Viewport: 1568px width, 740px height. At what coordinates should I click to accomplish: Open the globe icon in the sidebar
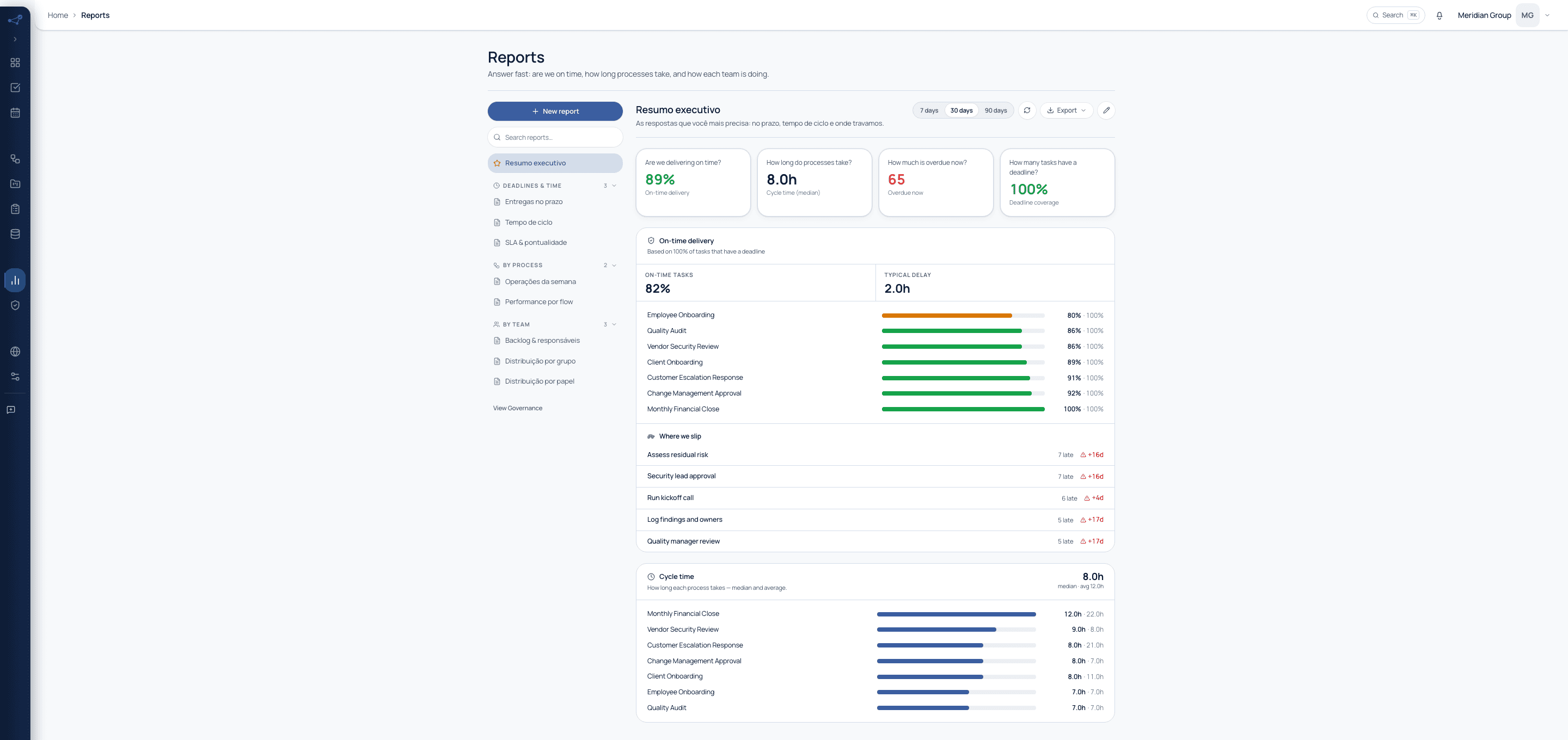click(15, 351)
